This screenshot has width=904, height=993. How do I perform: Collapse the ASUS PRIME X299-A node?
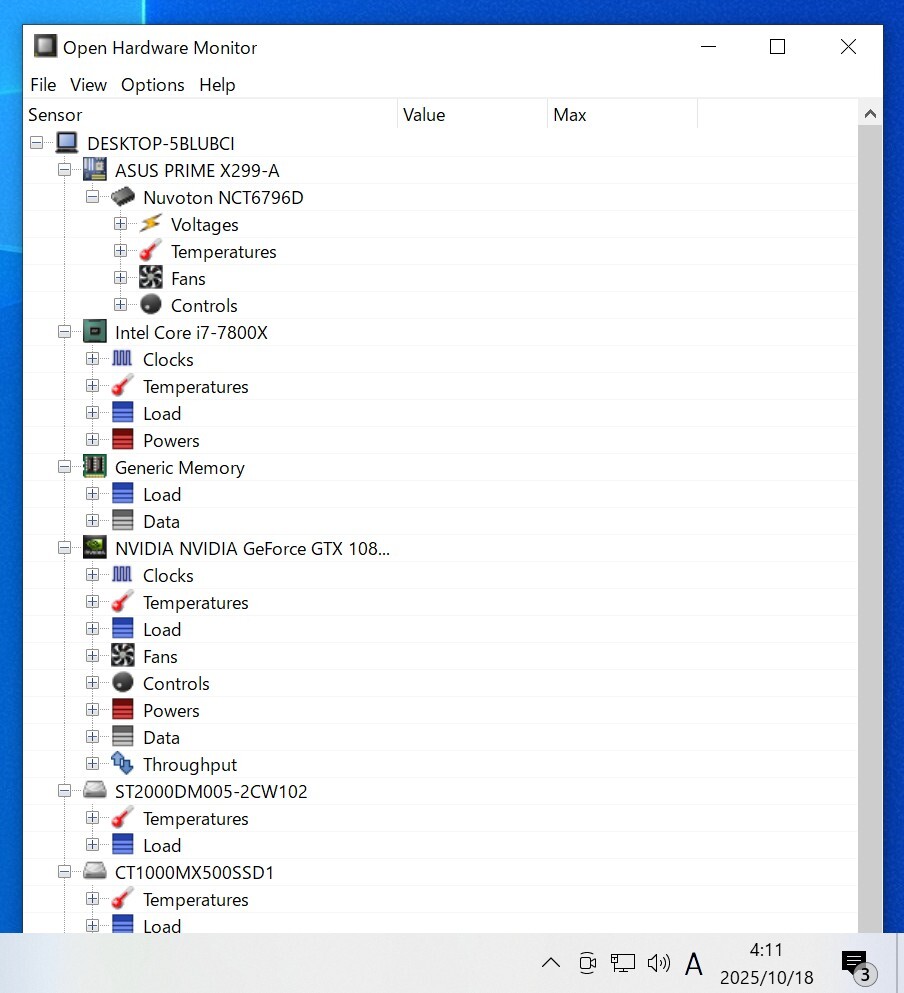65,170
